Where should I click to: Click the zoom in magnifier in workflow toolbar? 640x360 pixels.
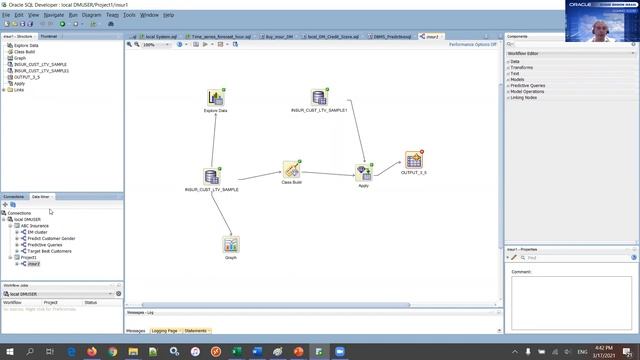tap(129, 44)
